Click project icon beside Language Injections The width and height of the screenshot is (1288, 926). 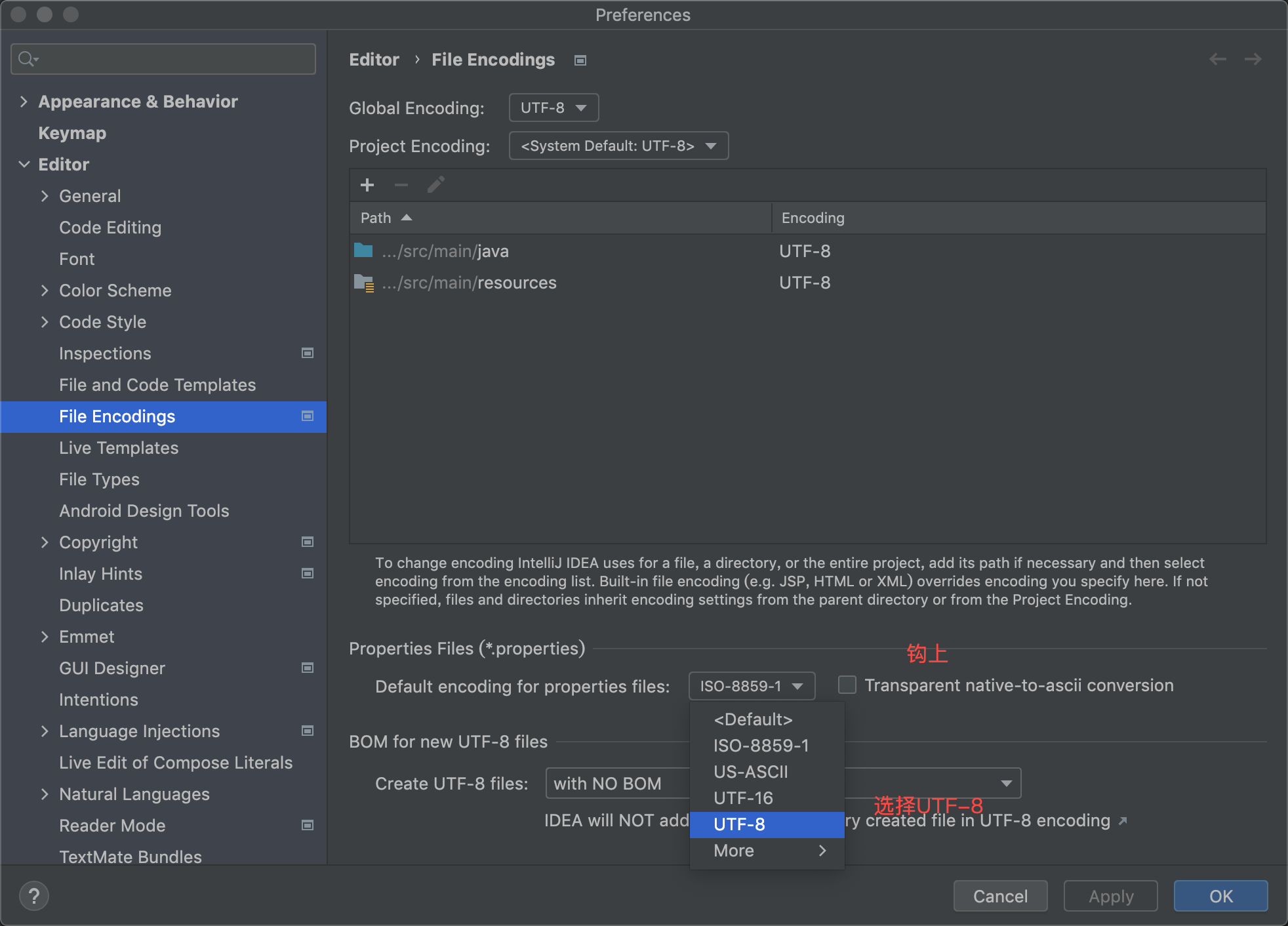point(307,731)
